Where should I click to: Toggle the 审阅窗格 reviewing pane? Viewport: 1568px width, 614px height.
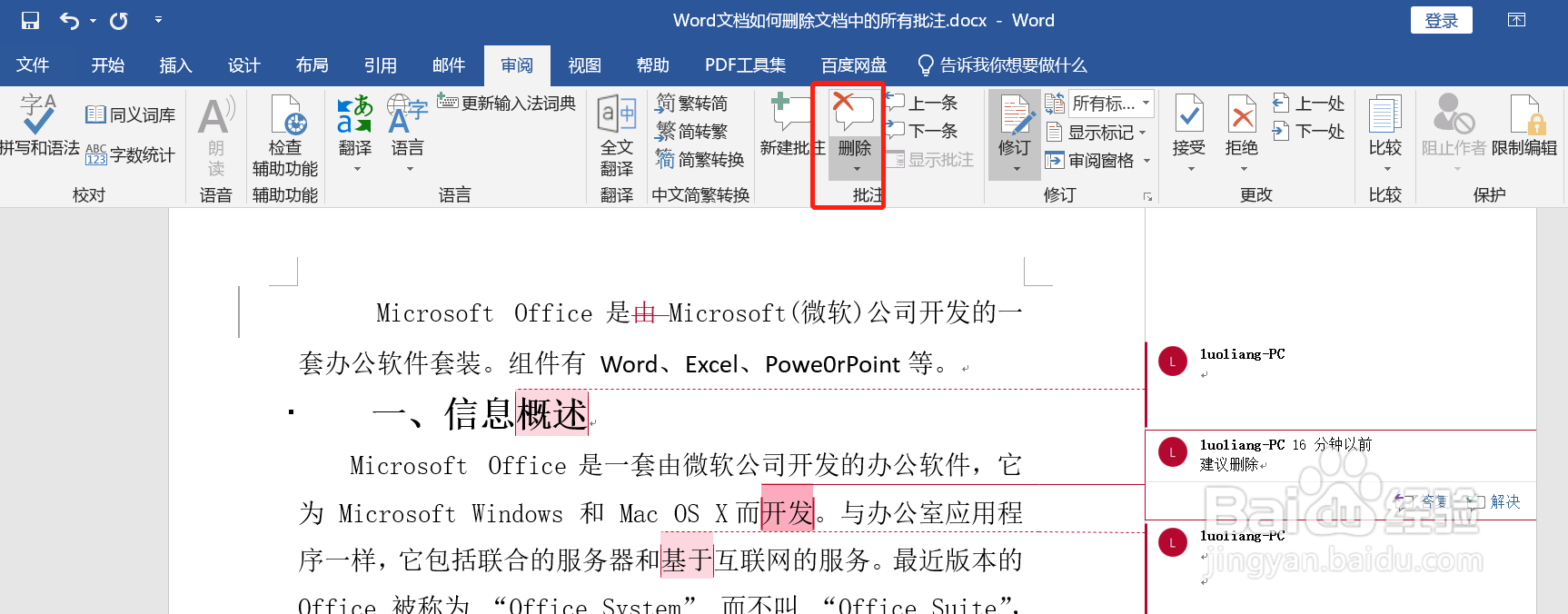pyautogui.click(x=1089, y=161)
